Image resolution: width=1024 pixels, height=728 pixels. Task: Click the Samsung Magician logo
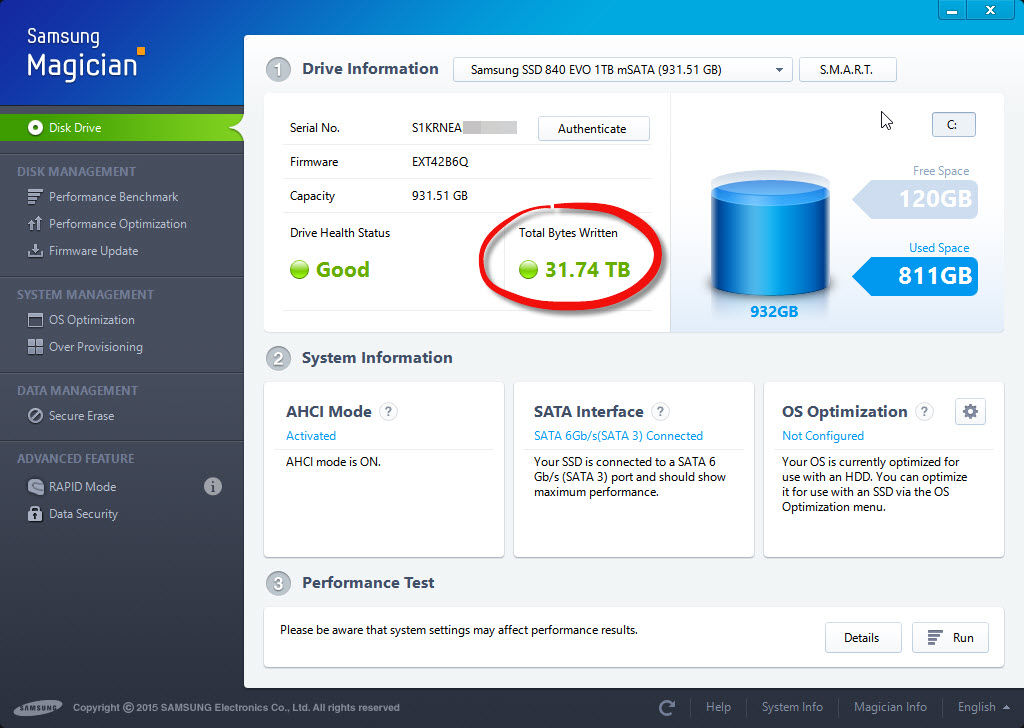coord(85,54)
